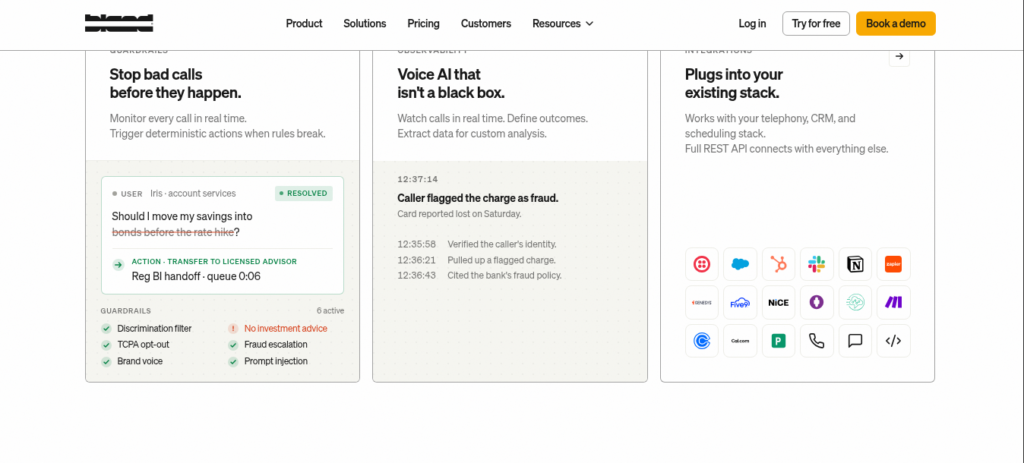Select the 12:37:14 timestamp
Viewport: 1024px width, 463px height.
click(x=417, y=180)
